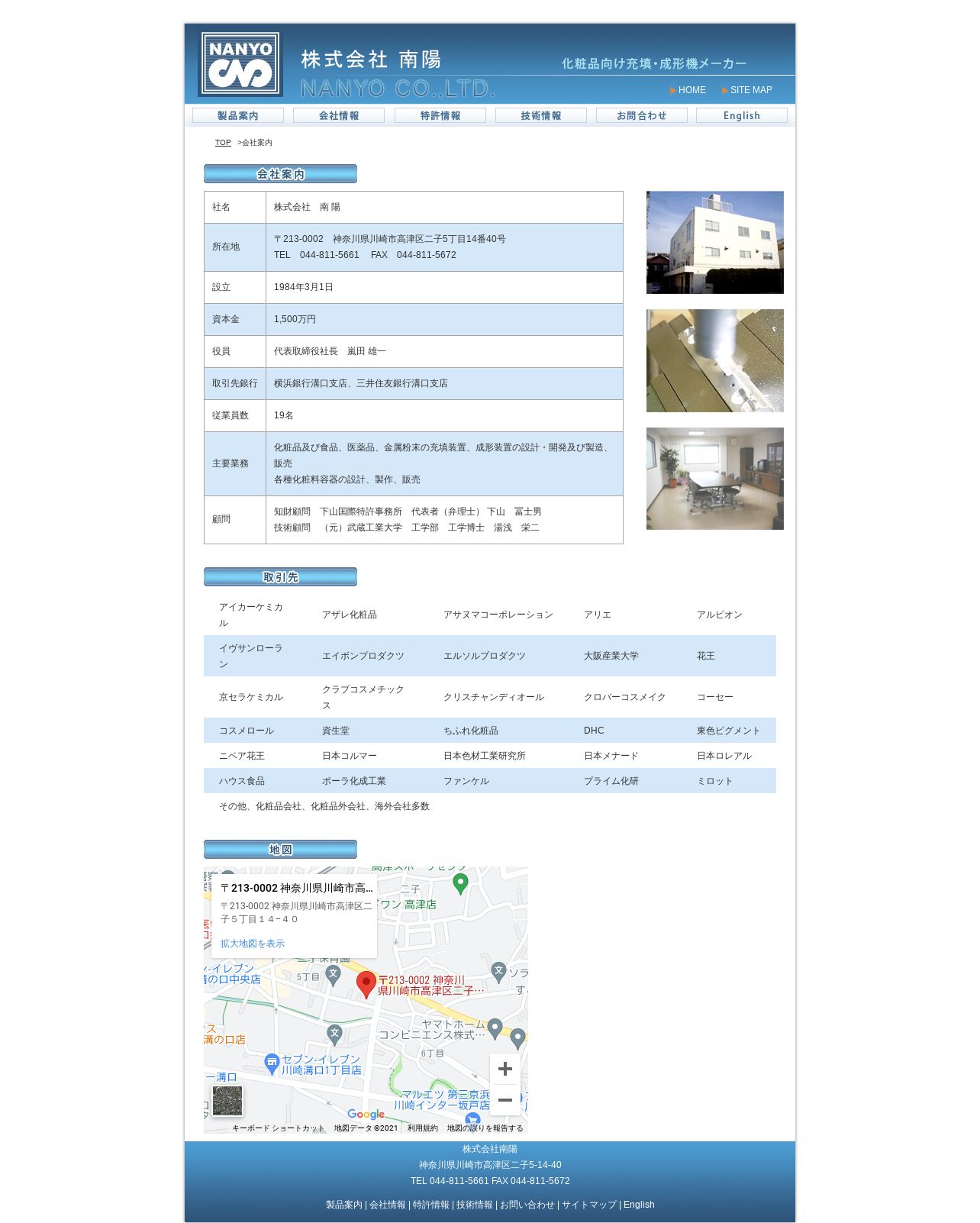Click コーセー in client list

pos(715,697)
